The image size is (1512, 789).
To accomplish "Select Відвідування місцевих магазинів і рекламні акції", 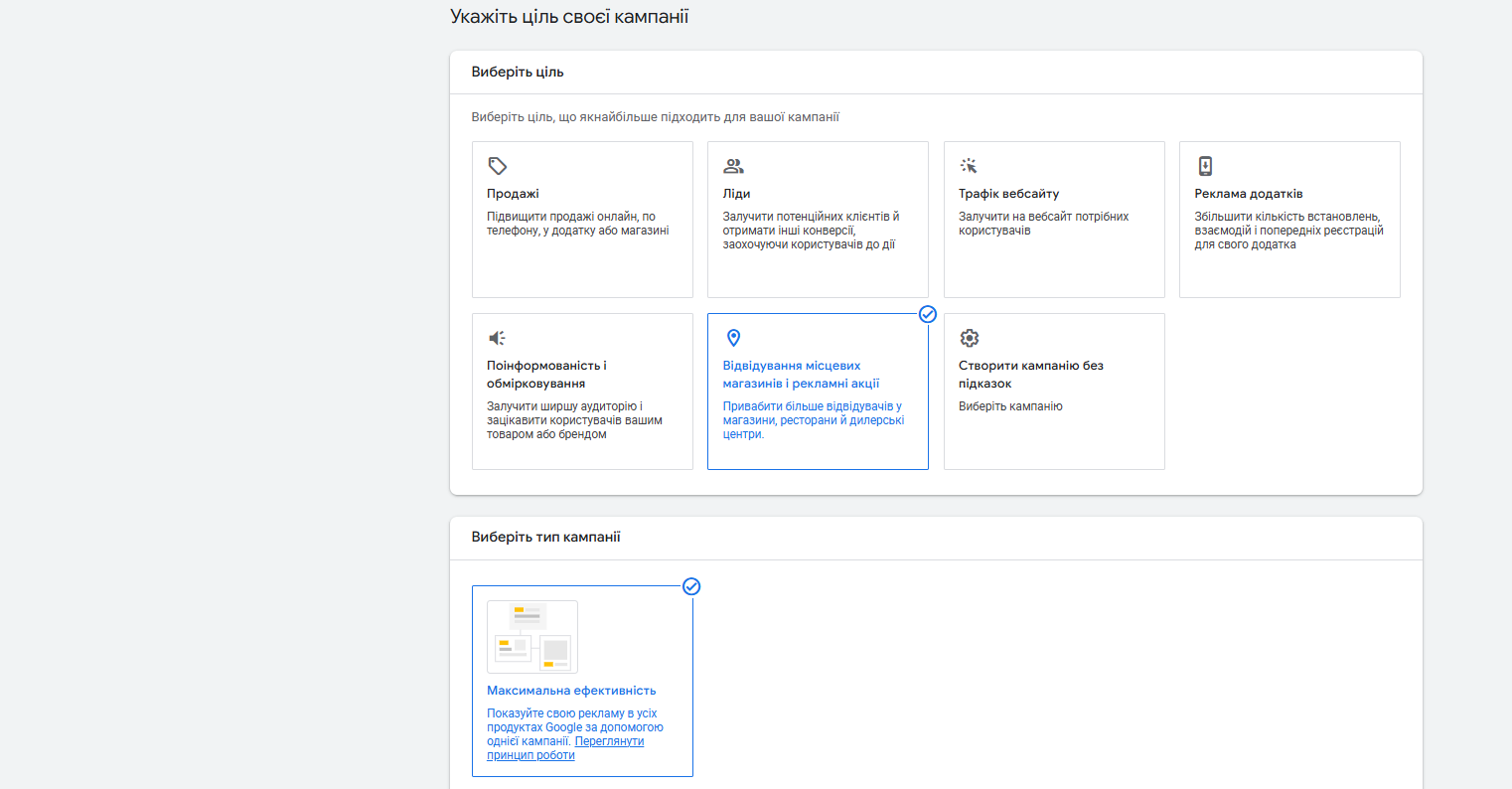I will pos(818,392).
